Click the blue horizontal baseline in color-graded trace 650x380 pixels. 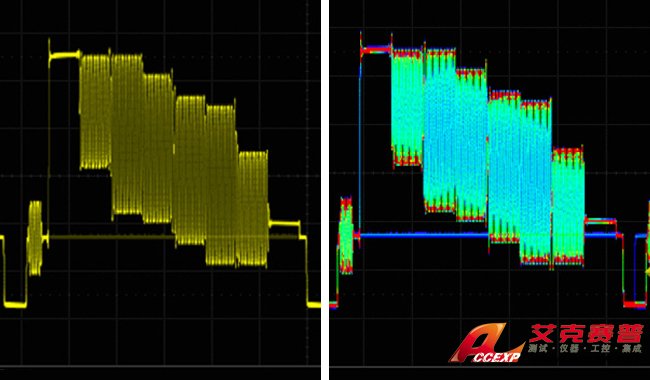coord(423,235)
